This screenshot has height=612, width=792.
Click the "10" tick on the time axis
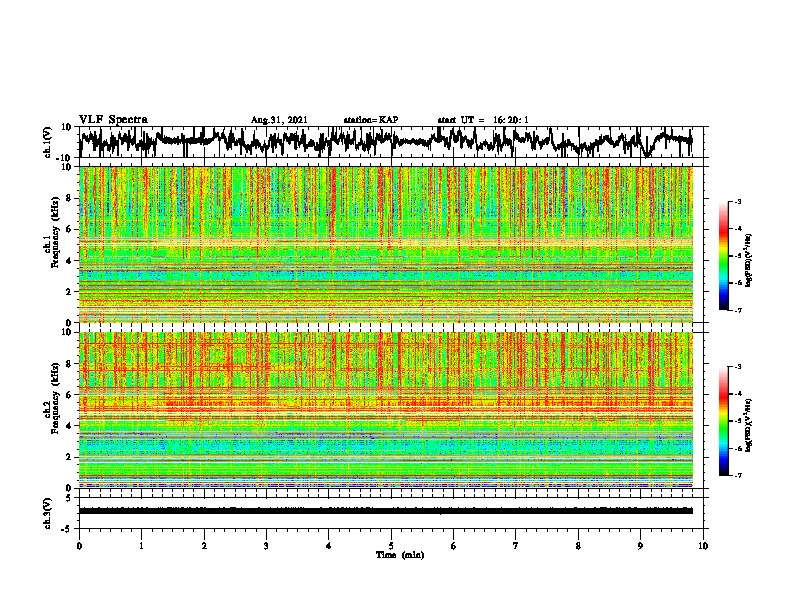pos(703,546)
